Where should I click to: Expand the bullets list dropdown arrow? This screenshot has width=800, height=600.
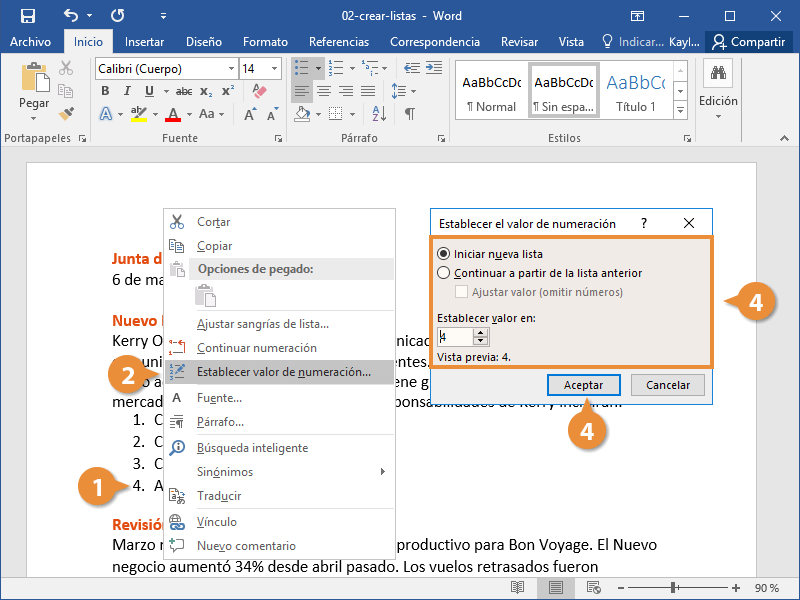318,68
